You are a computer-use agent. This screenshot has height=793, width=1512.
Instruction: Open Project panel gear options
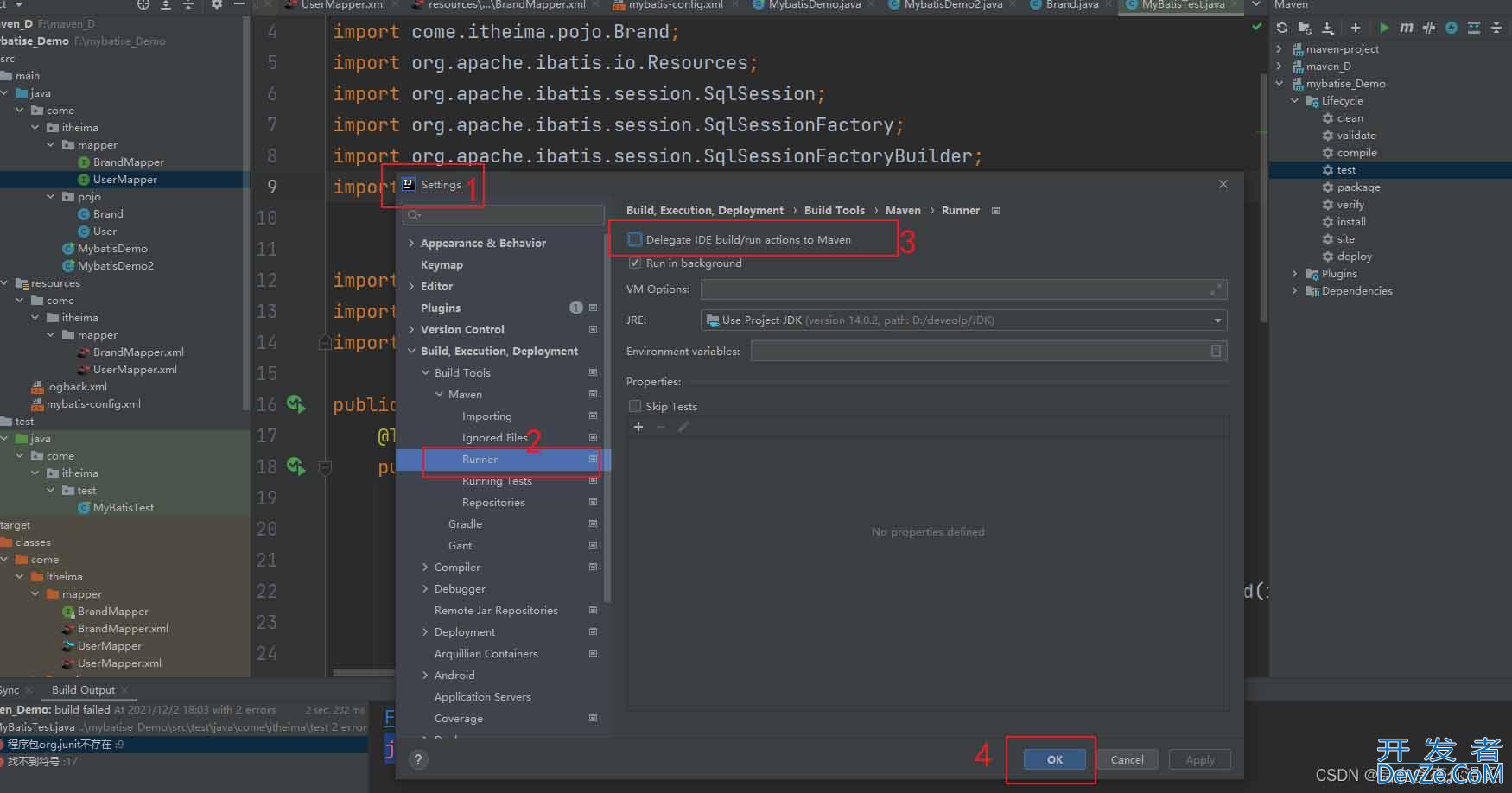[x=217, y=4]
